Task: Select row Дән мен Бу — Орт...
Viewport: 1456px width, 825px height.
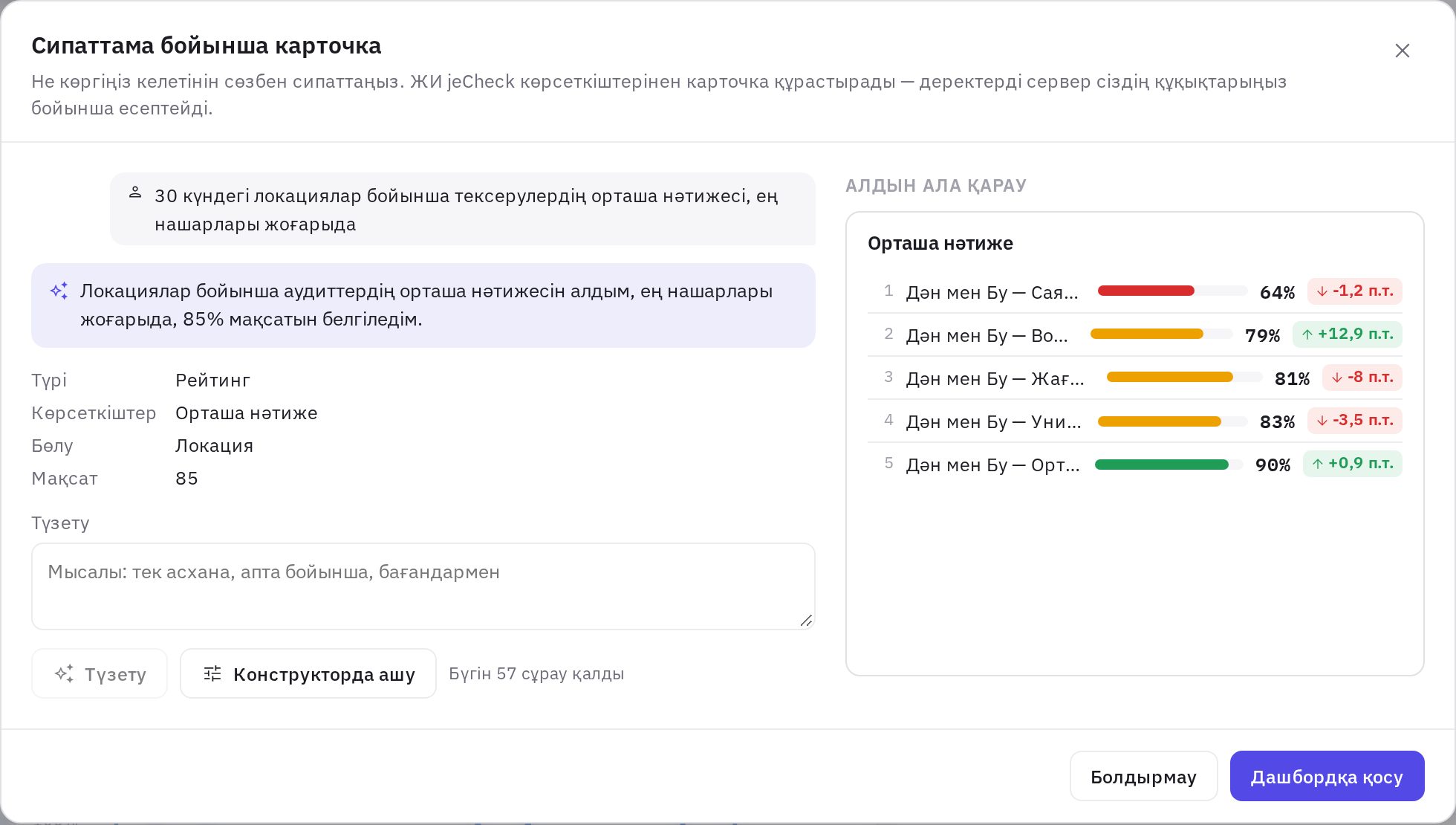Action: [x=1134, y=464]
